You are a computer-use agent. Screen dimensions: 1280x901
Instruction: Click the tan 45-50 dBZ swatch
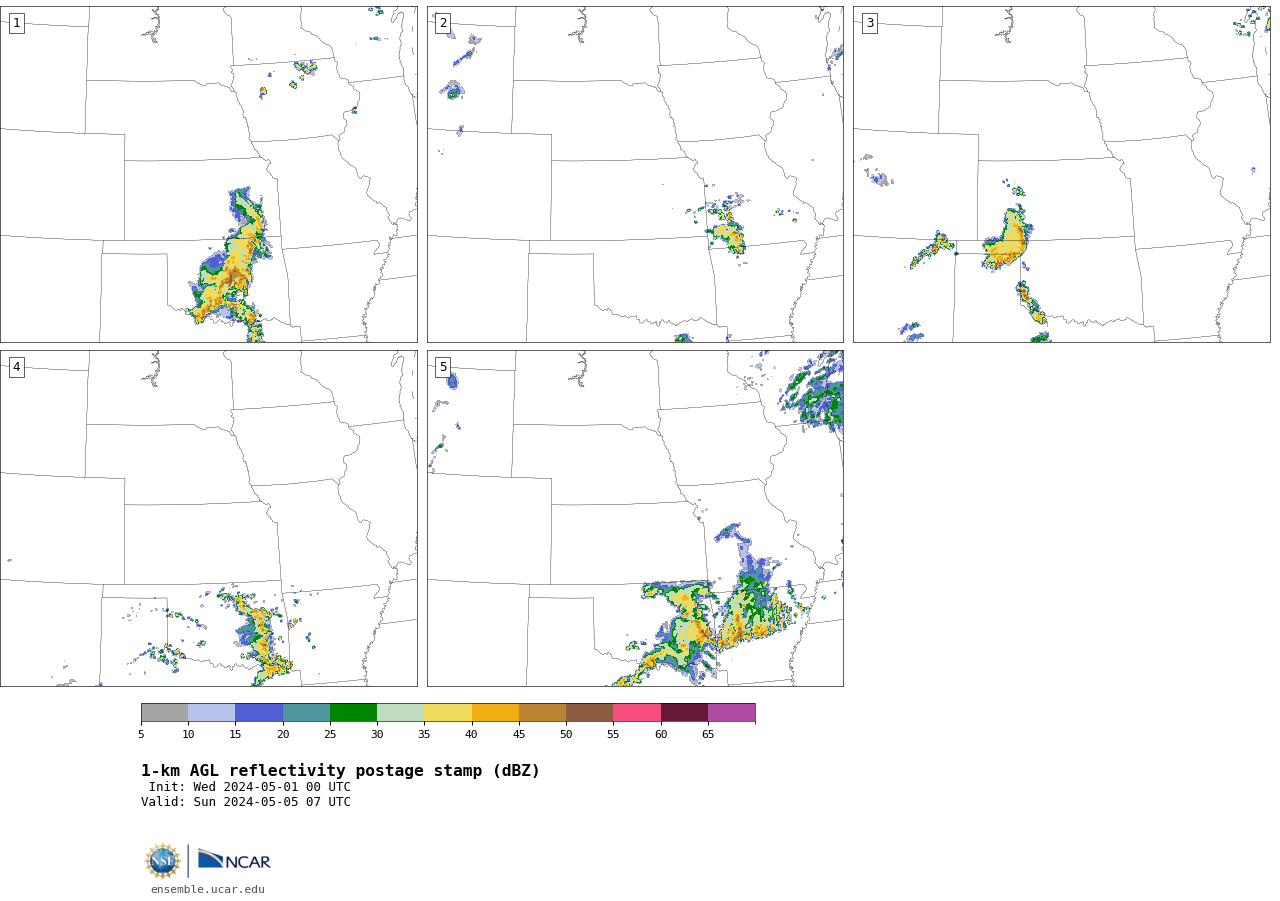pyautogui.click(x=542, y=713)
